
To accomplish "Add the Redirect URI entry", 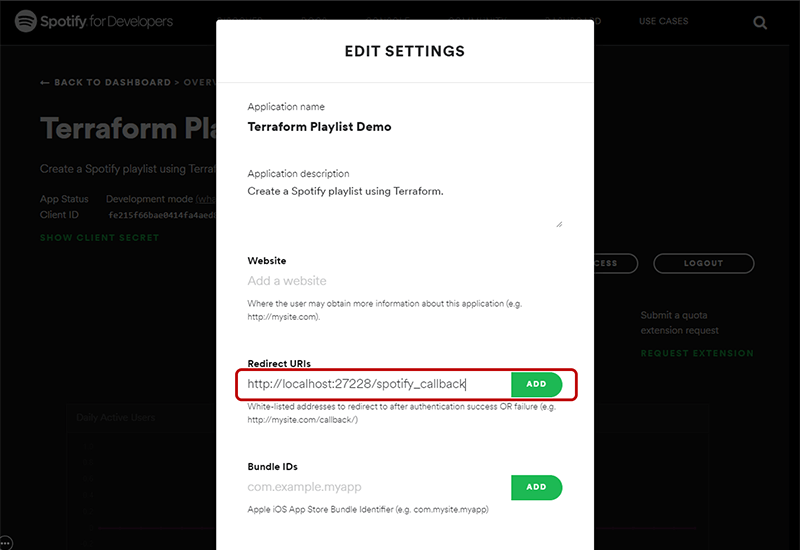I will pos(536,384).
